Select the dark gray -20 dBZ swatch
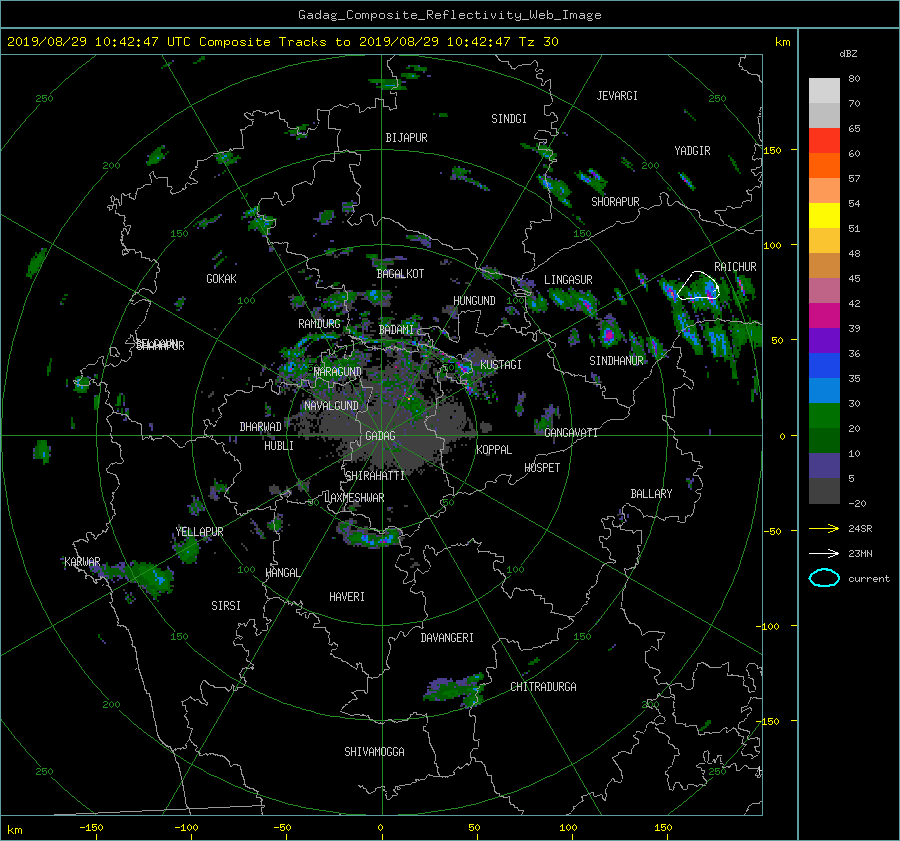The width and height of the screenshot is (900, 841). point(824,491)
